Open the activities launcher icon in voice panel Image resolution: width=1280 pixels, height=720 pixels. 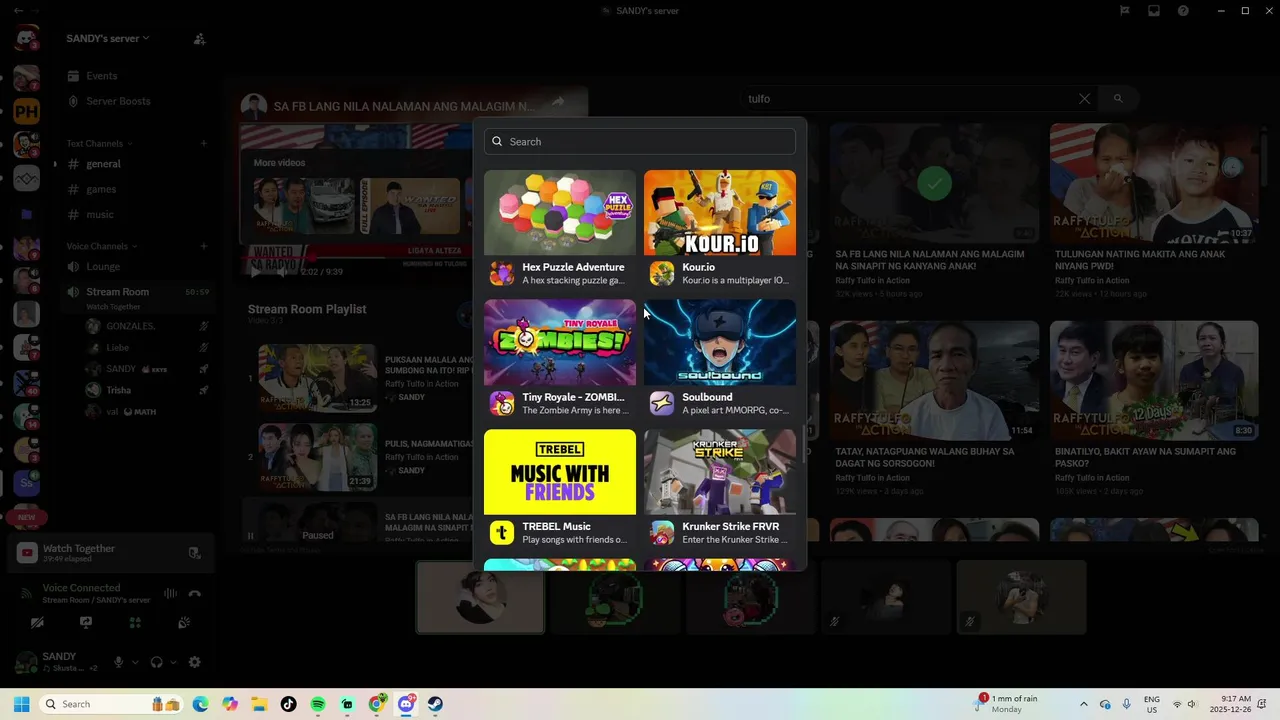pyautogui.click(x=135, y=622)
